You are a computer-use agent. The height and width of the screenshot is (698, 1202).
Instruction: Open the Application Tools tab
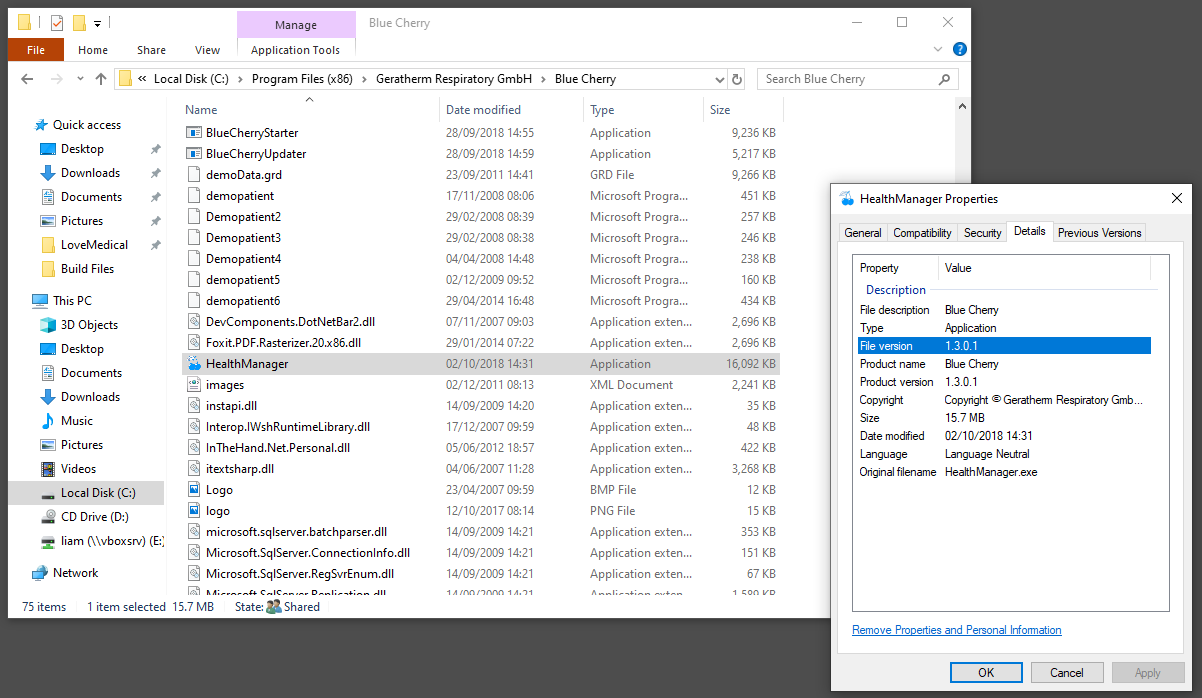pyautogui.click(x=296, y=50)
